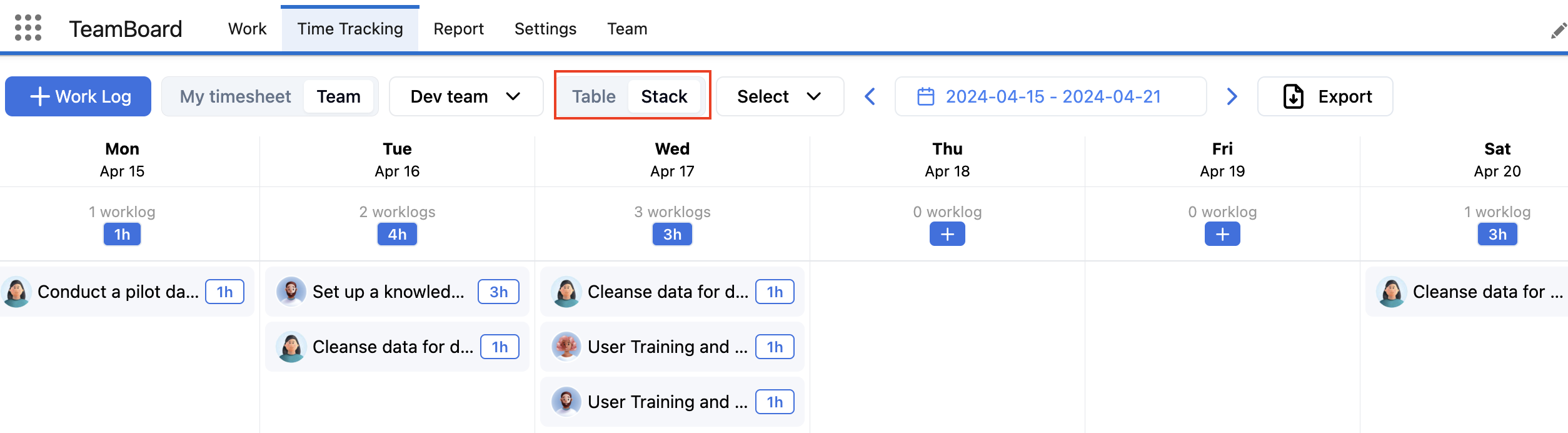This screenshot has height=433, width=1568.
Task: Open Tuesday's 4h total badge
Action: (x=397, y=235)
